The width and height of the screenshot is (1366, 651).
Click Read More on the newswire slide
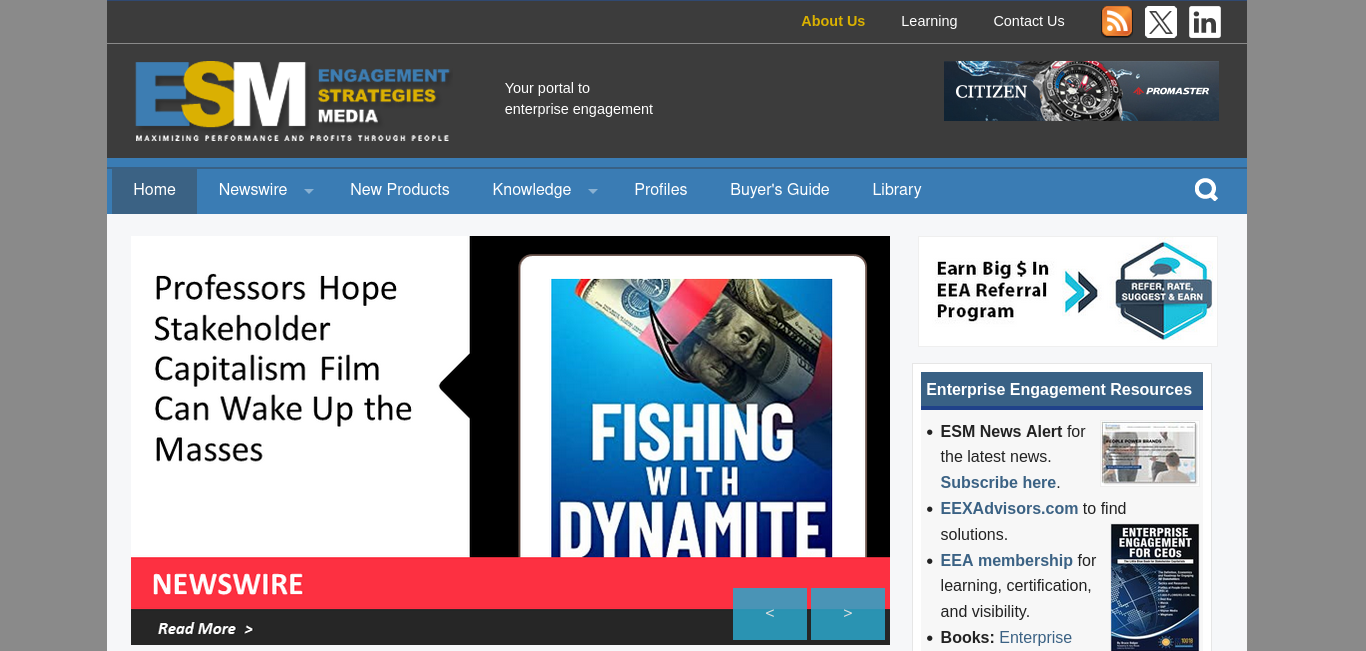click(x=205, y=629)
